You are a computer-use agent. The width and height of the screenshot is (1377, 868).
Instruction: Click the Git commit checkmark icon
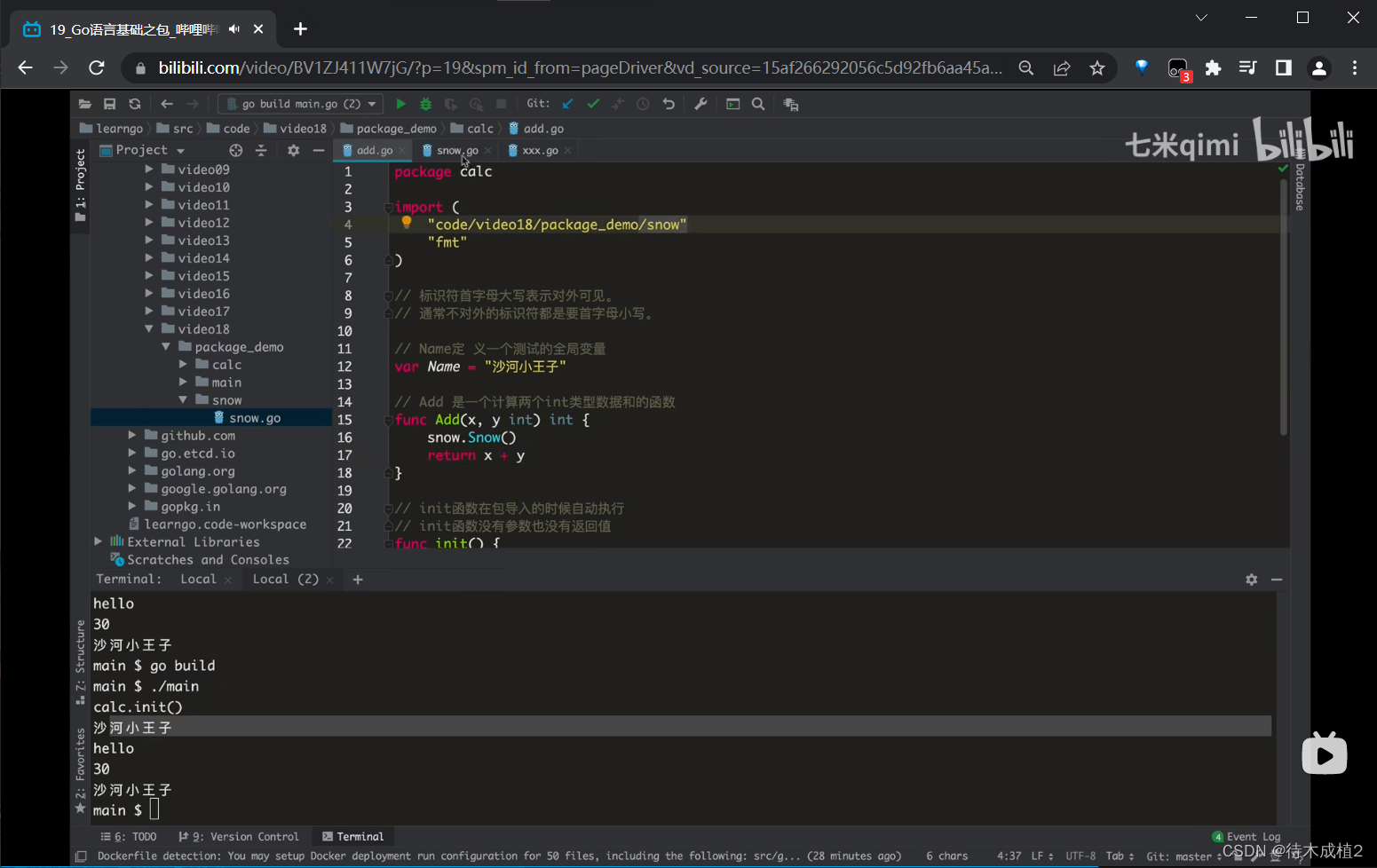pyautogui.click(x=593, y=104)
